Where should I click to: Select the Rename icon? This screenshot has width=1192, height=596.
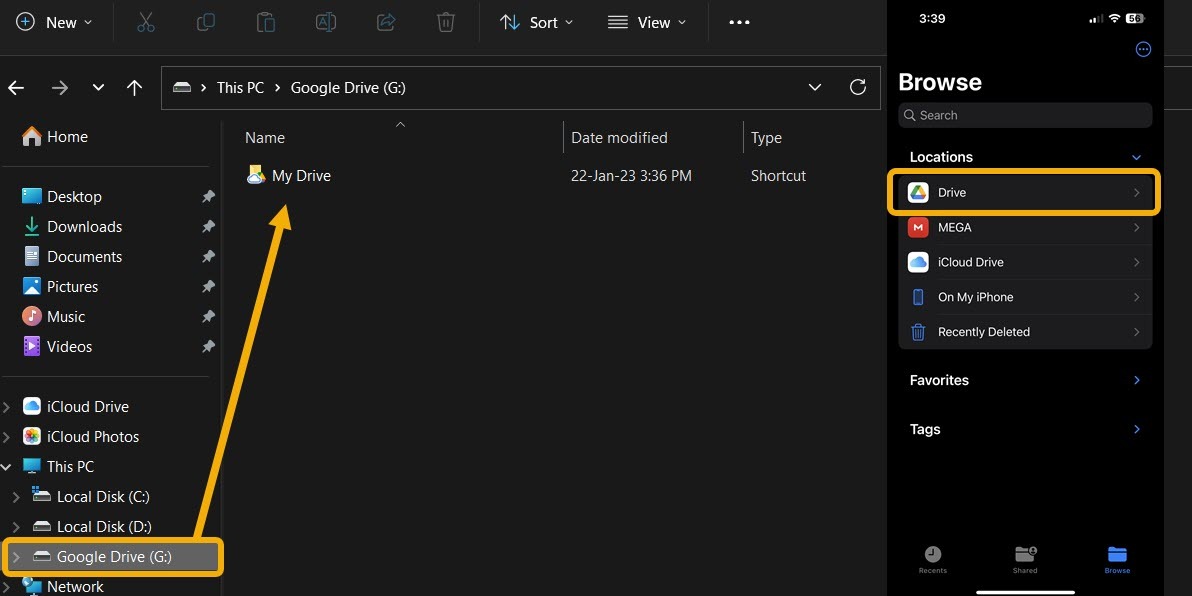click(x=326, y=22)
